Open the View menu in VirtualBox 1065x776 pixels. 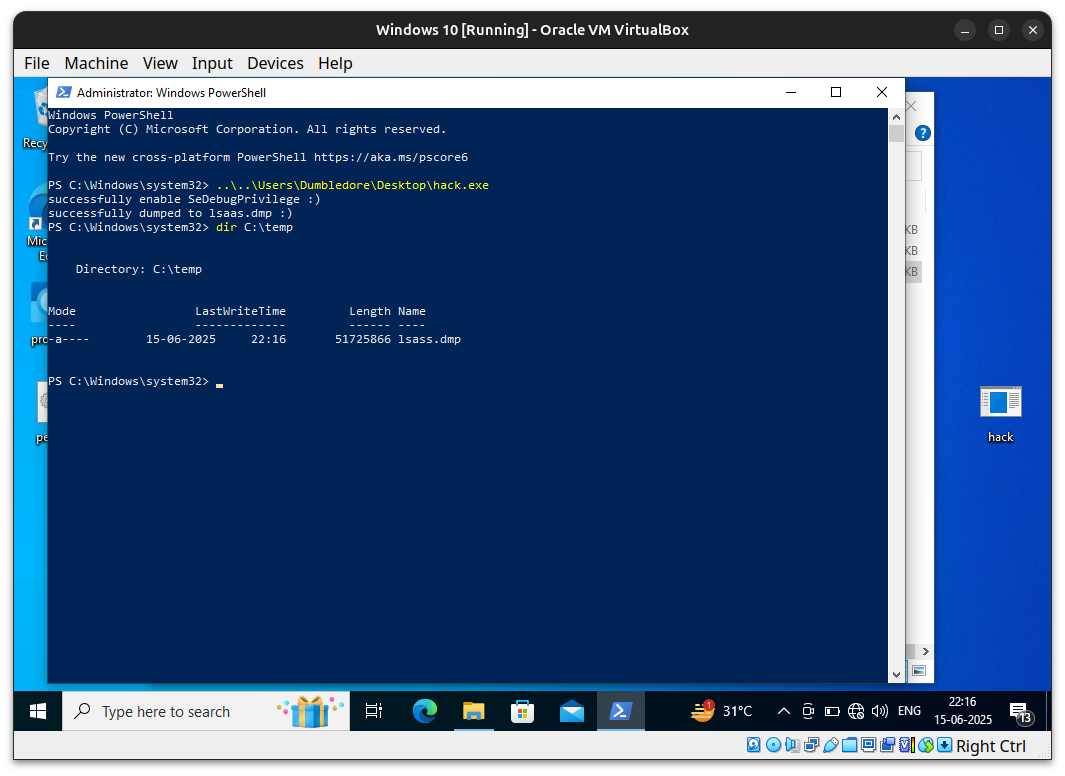[x=160, y=63]
